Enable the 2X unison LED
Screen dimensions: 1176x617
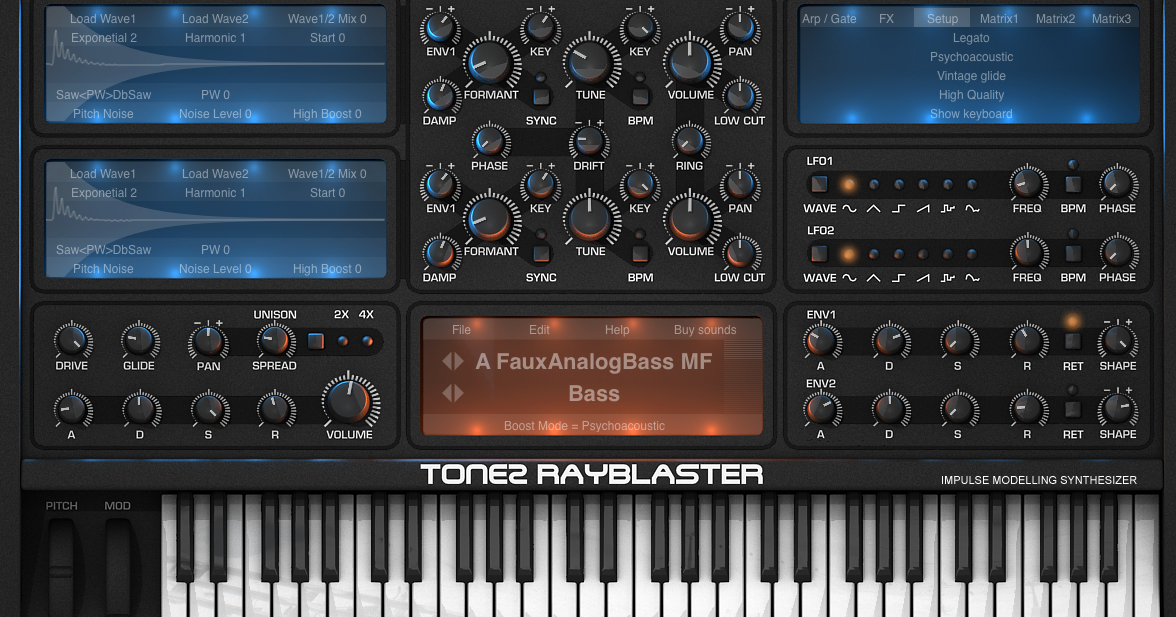pyautogui.click(x=343, y=341)
